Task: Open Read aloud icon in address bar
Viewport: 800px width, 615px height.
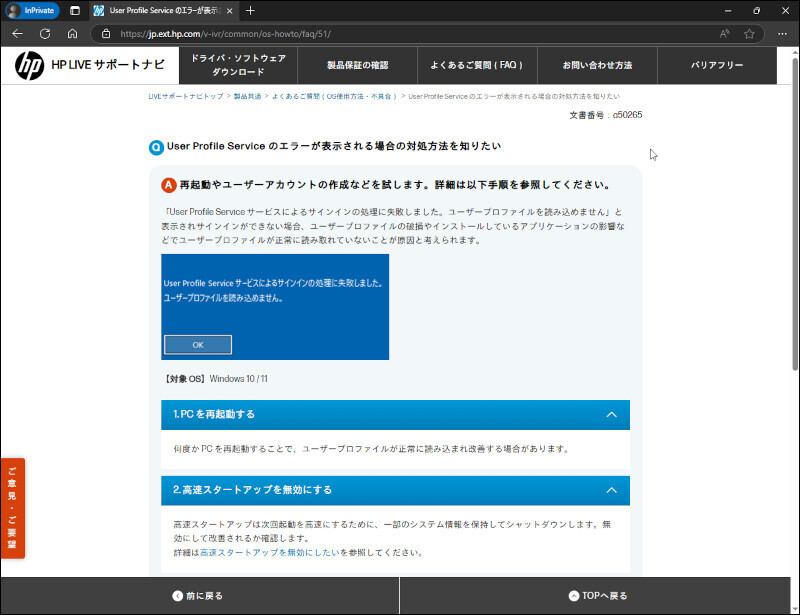Action: pos(724,34)
